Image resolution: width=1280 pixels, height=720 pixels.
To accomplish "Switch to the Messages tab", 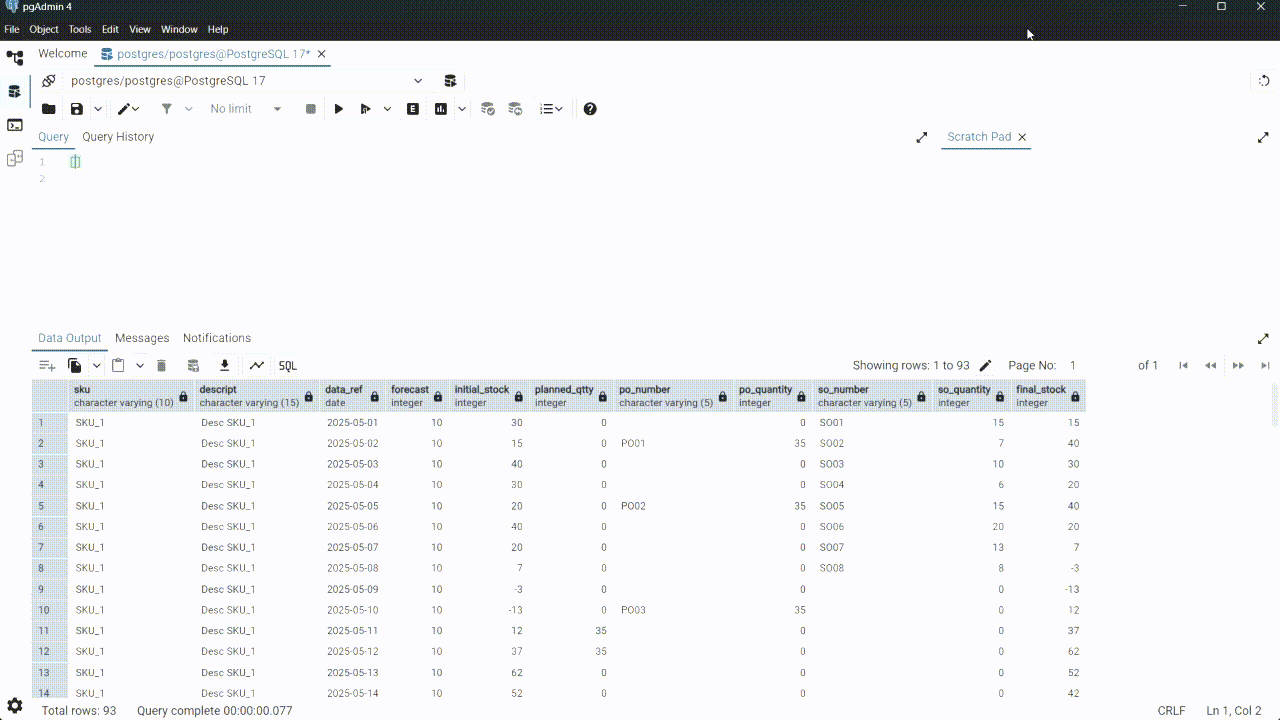I will click(x=142, y=338).
